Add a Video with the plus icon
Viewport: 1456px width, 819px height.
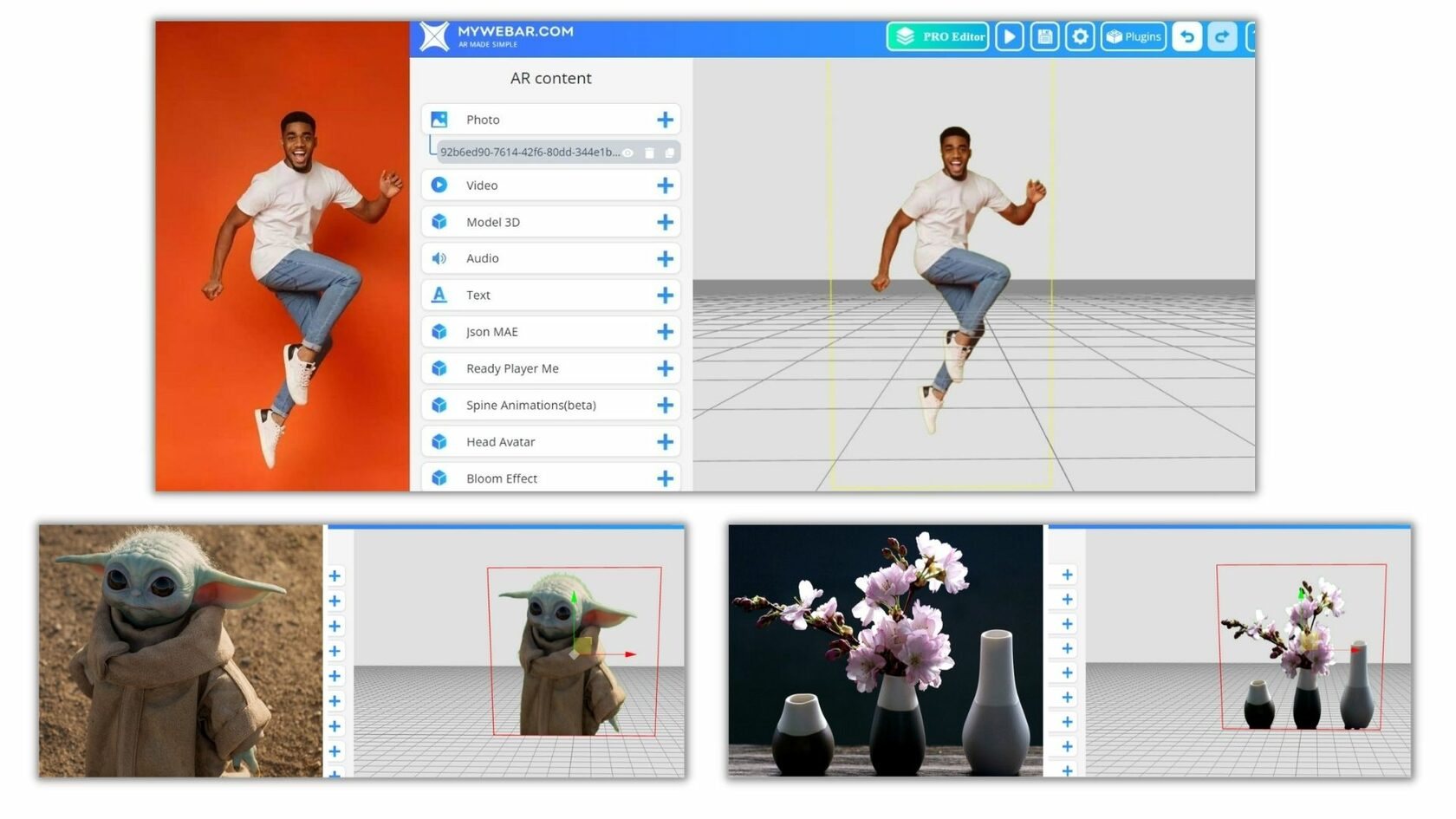coord(665,185)
